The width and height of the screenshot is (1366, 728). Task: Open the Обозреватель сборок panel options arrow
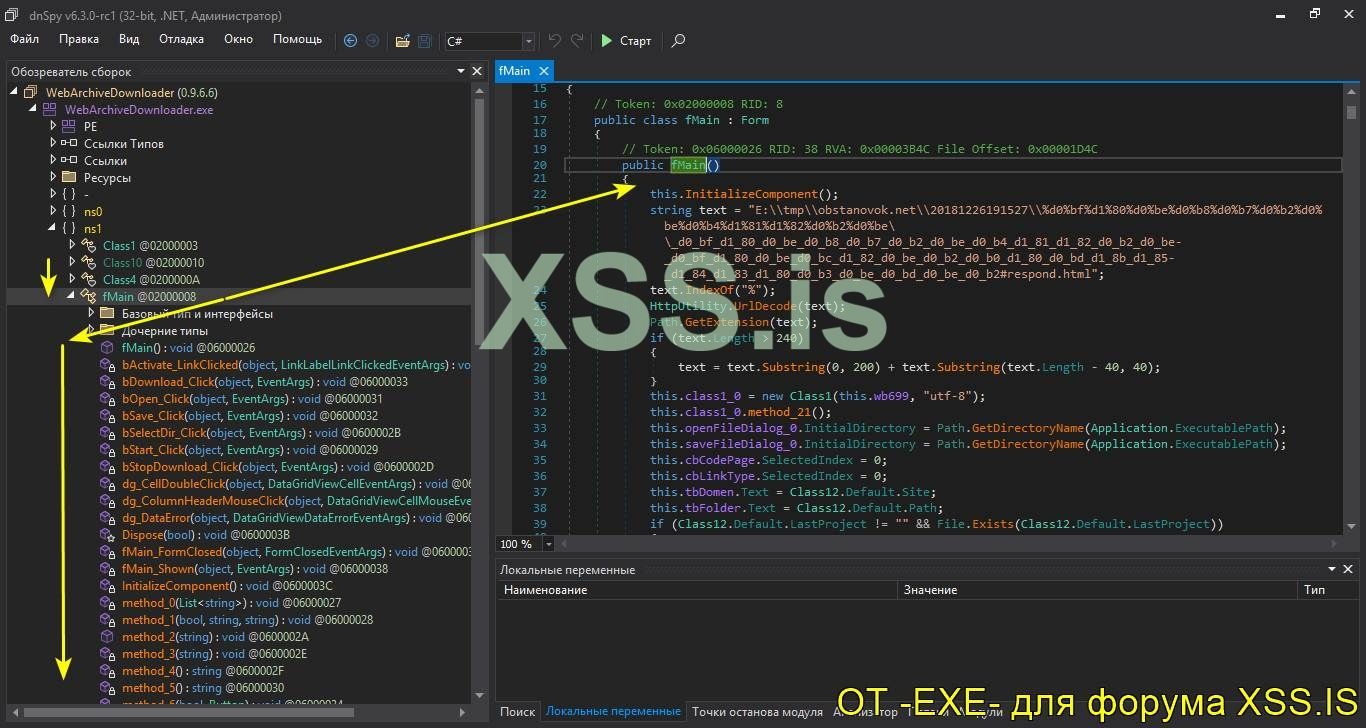point(461,71)
